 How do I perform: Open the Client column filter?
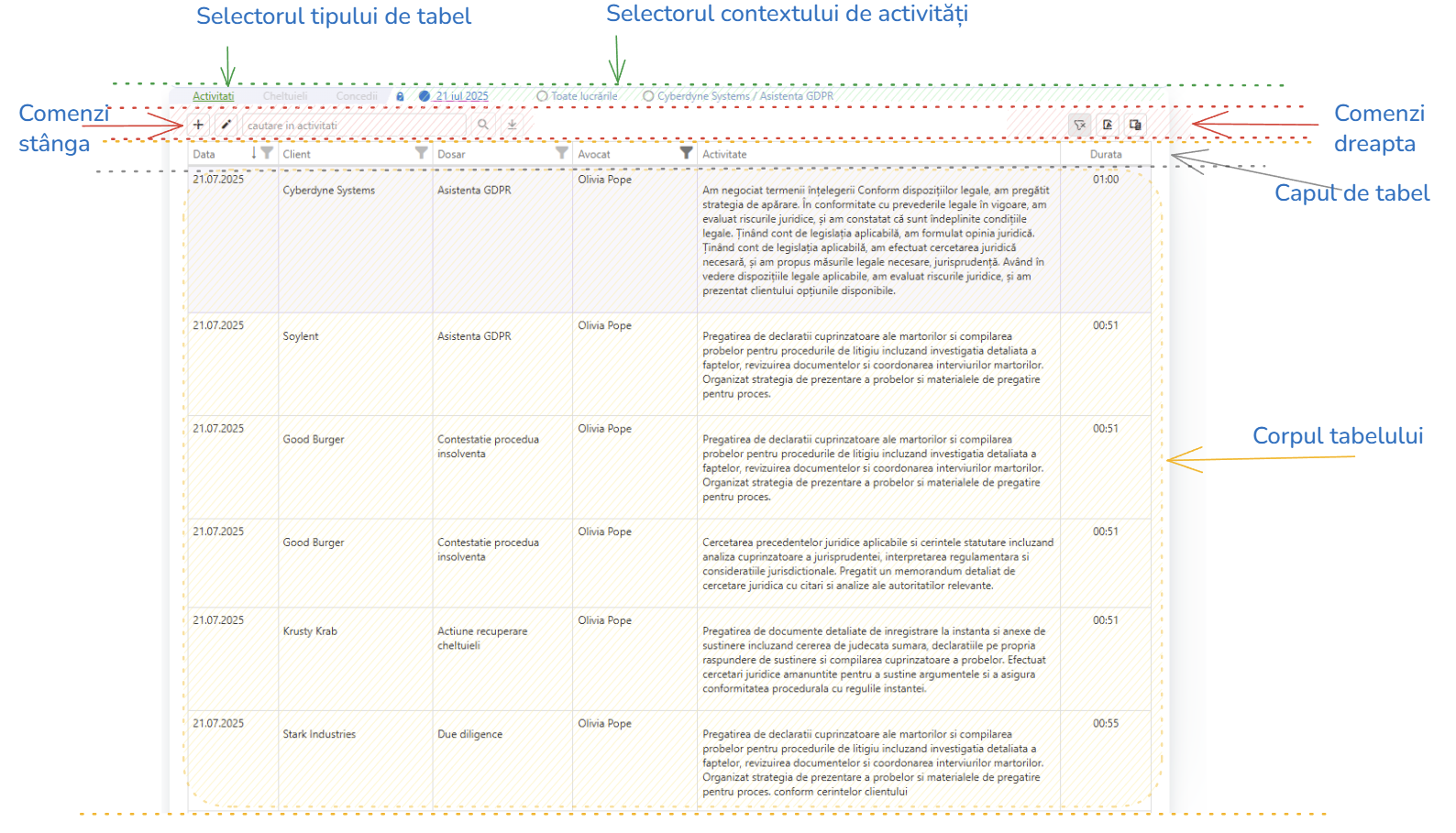point(421,153)
